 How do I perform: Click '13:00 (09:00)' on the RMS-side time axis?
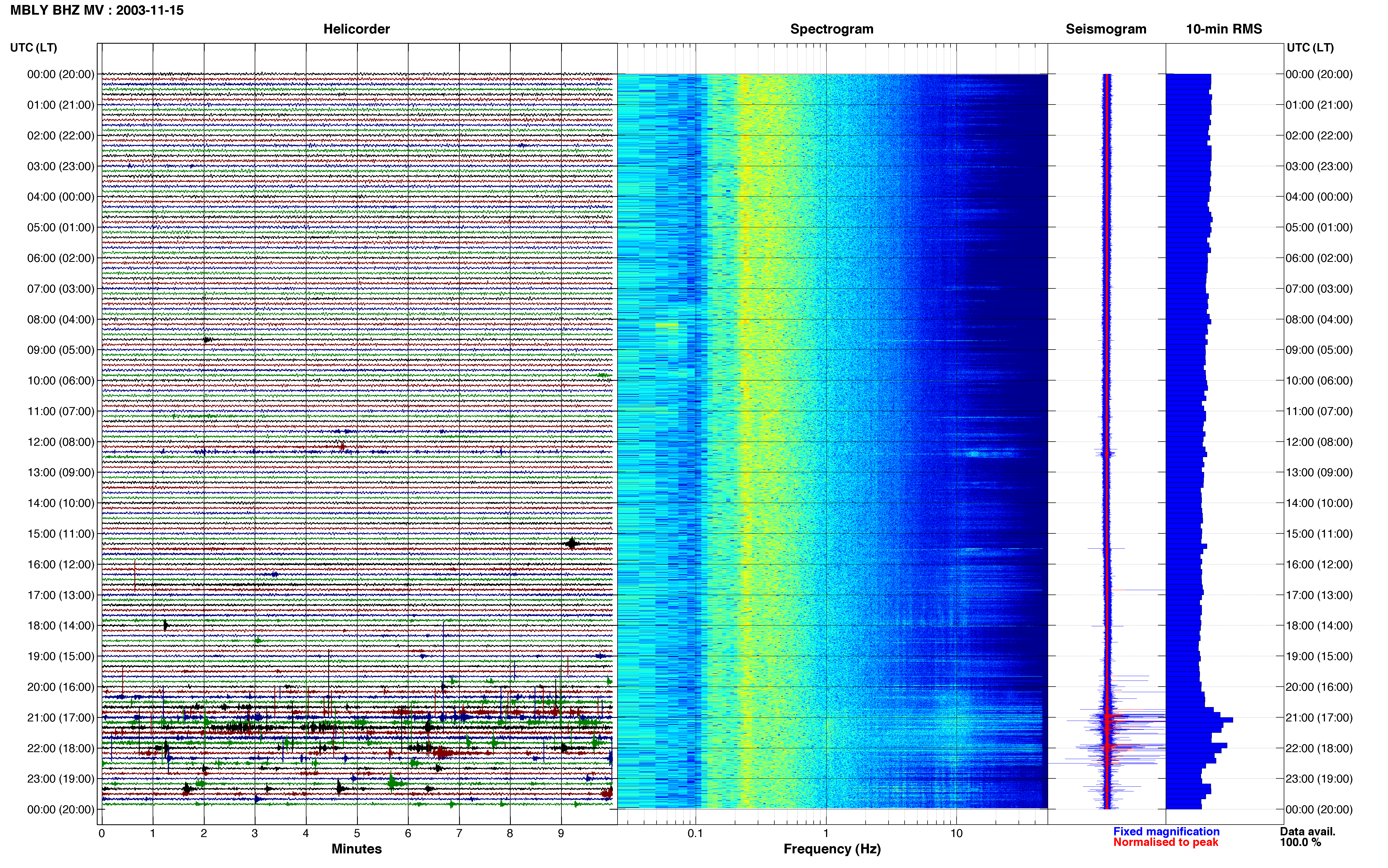[1319, 473]
